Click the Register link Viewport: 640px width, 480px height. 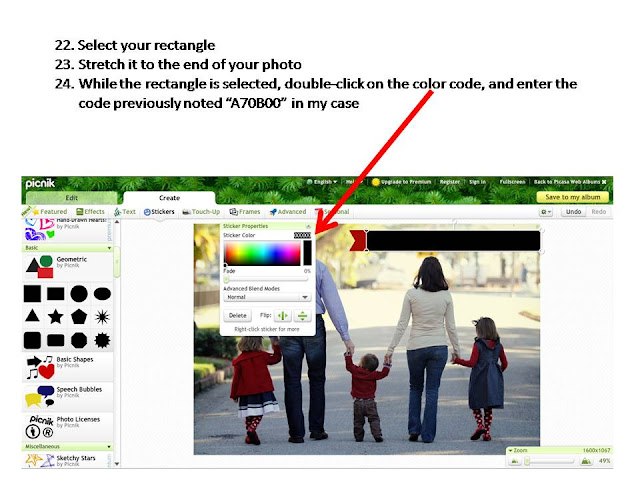pyautogui.click(x=449, y=182)
